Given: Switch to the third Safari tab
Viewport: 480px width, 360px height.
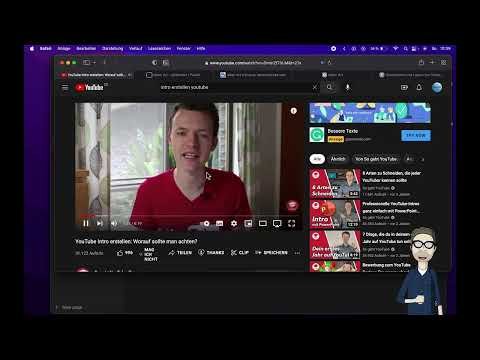Looking at the screenshot, I should pyautogui.click(x=253, y=75).
